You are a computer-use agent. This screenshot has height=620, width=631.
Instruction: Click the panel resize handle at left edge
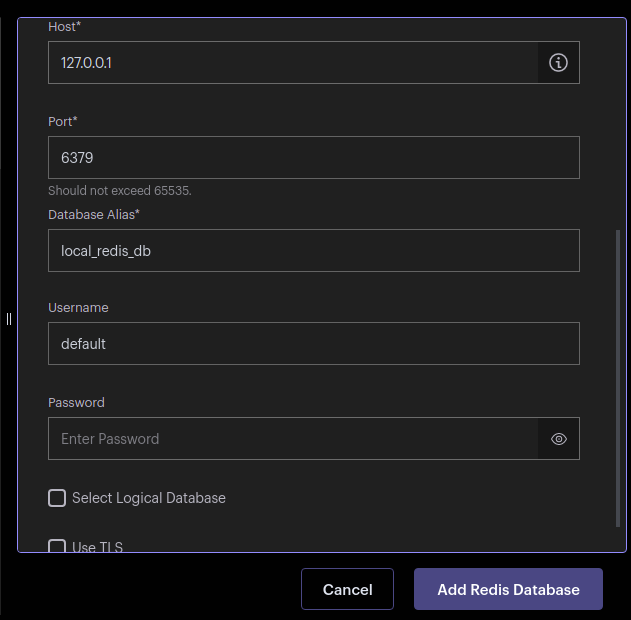[9, 319]
